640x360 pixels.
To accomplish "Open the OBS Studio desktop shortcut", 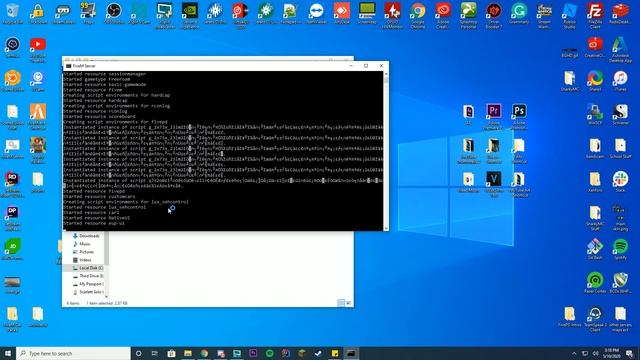I will pyautogui.click(x=113, y=13).
